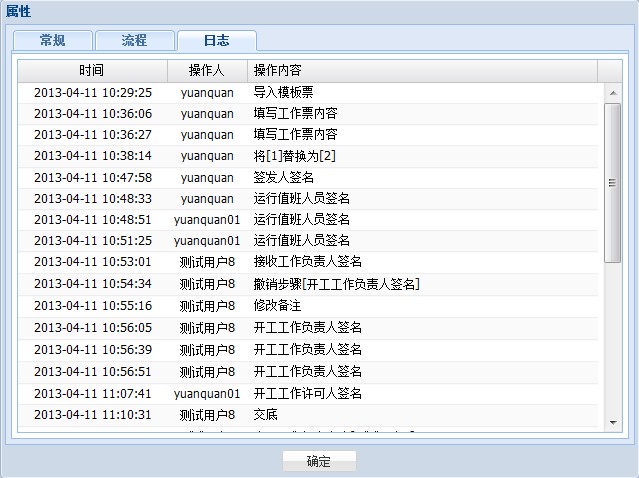Select the 日志 tab
The image size is (639, 478).
tap(216, 41)
